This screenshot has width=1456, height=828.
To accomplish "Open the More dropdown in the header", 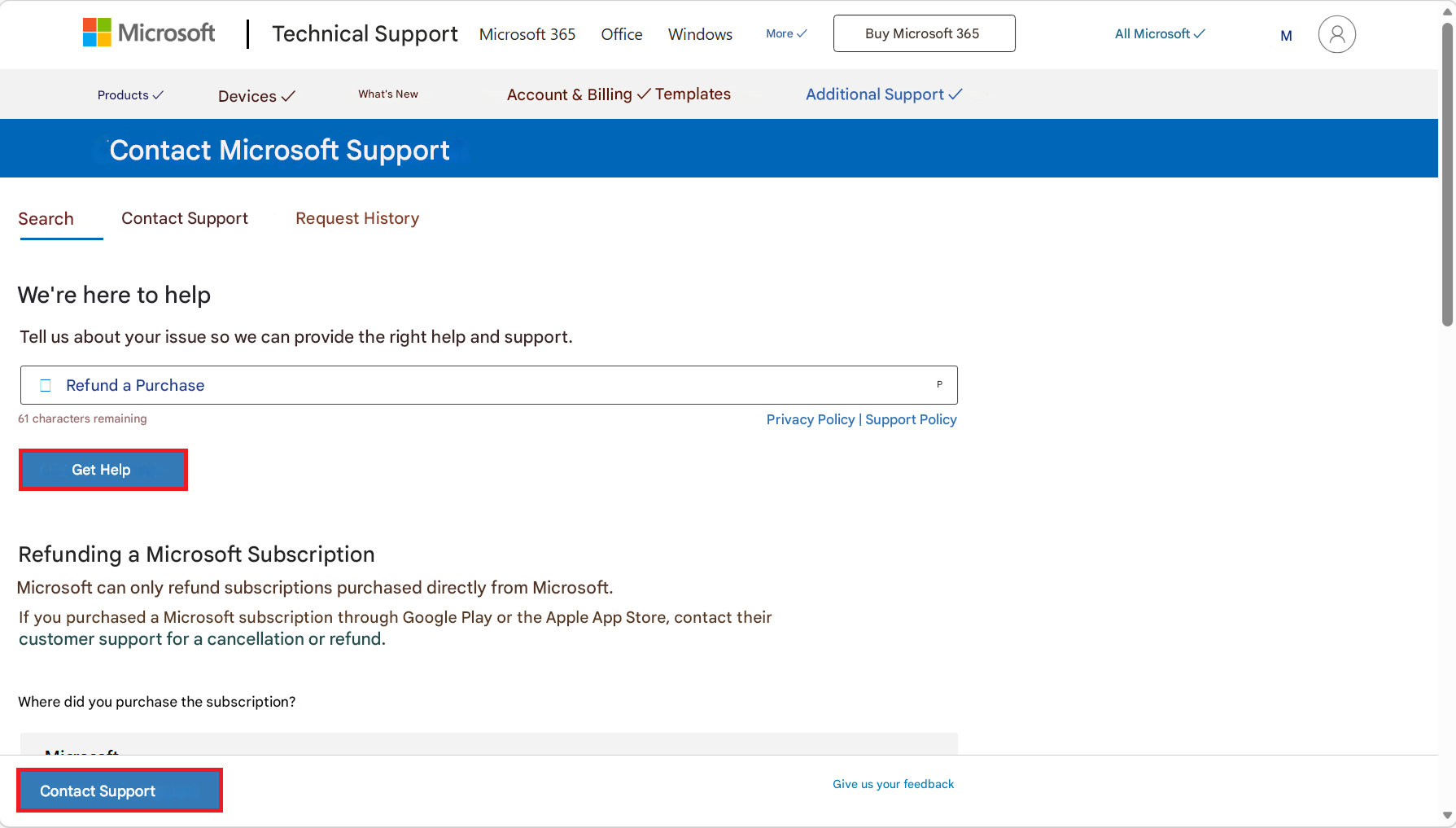I will click(x=784, y=33).
